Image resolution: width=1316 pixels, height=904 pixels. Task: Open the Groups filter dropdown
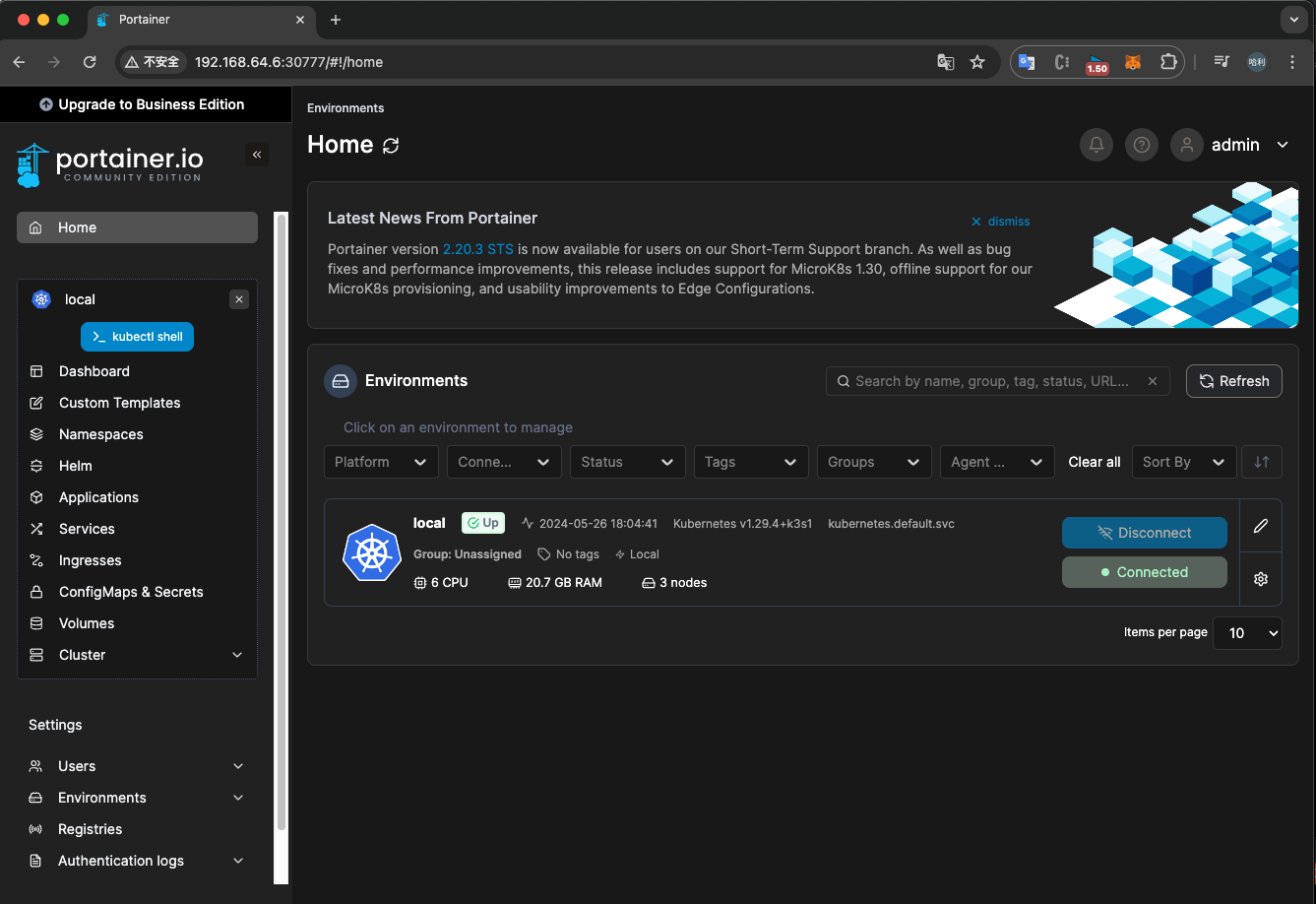pos(874,462)
